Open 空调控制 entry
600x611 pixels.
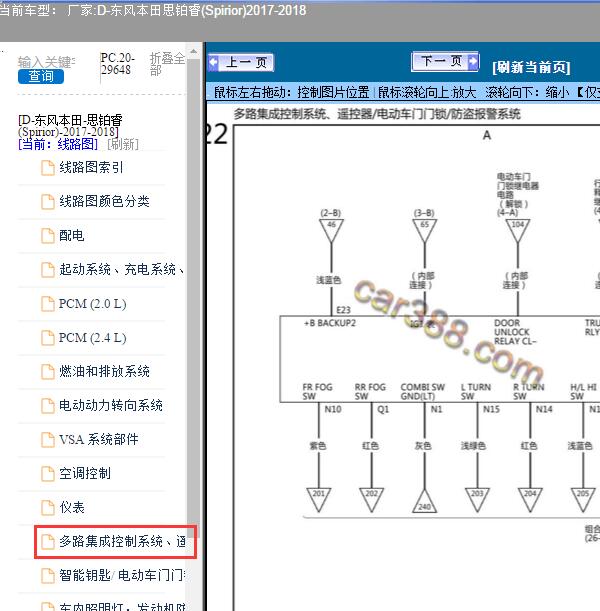pos(85,473)
